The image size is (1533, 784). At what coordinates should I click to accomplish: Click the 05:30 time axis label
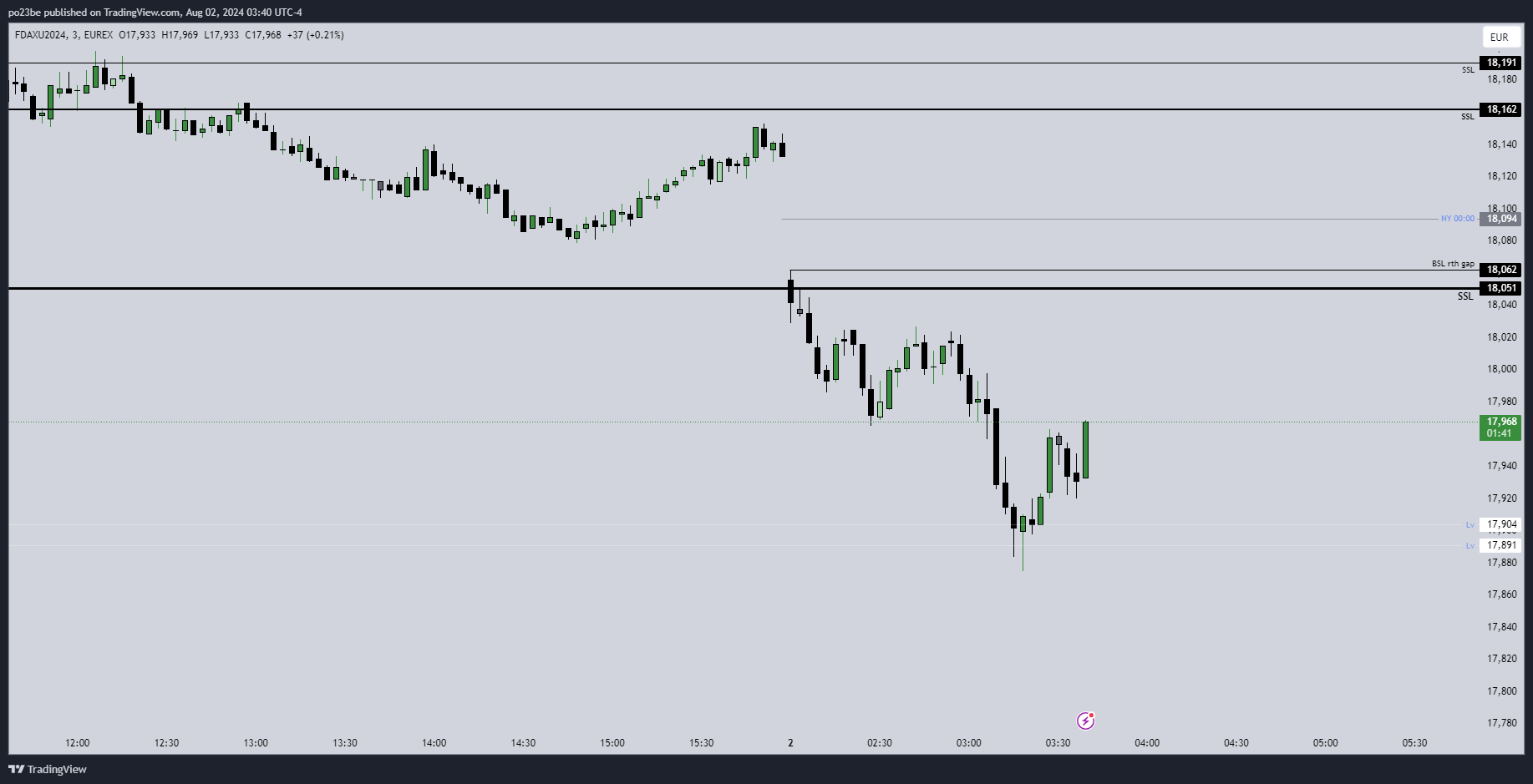pos(1414,743)
